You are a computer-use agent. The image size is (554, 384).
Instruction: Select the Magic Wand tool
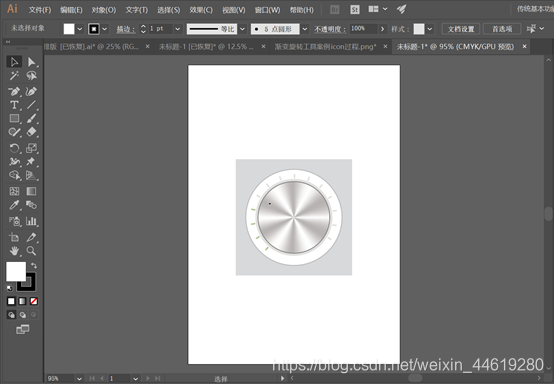coord(14,76)
